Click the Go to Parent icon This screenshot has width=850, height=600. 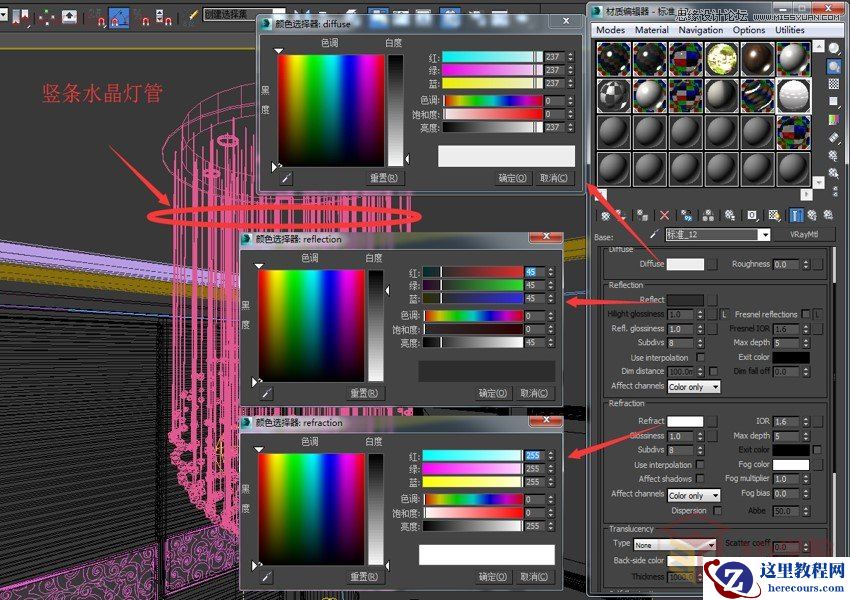pos(810,214)
